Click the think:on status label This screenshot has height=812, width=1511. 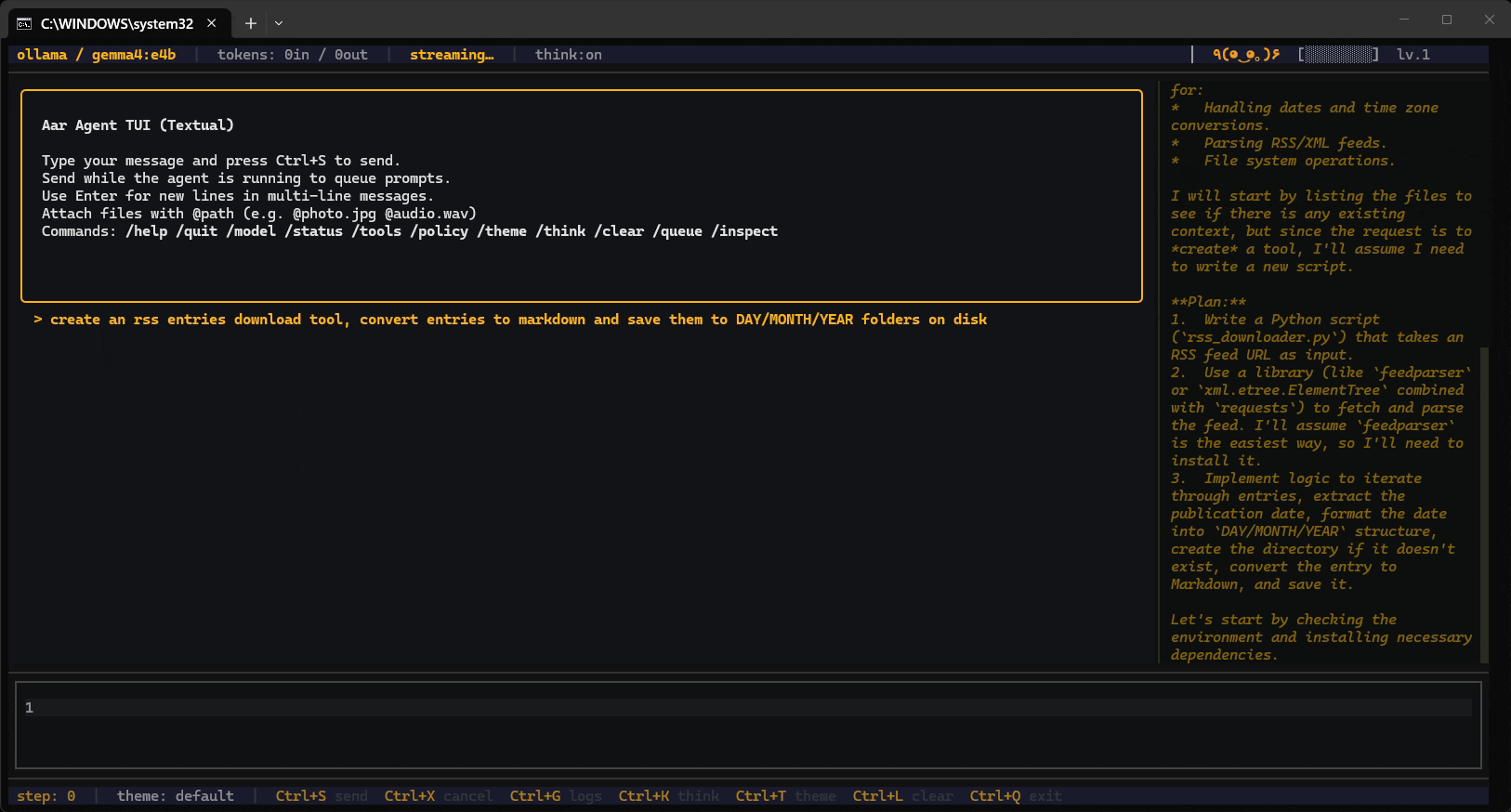pos(569,55)
